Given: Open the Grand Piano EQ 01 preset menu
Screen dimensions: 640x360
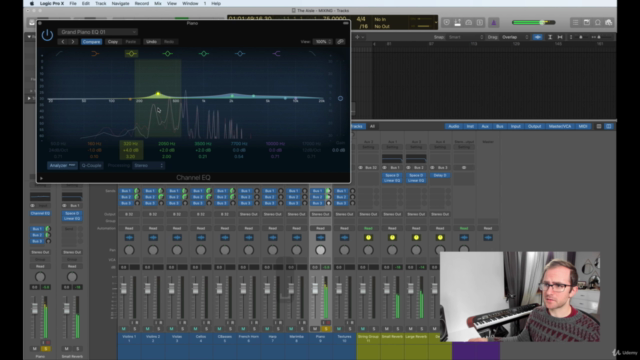Looking at the screenshot, I should pos(98,32).
